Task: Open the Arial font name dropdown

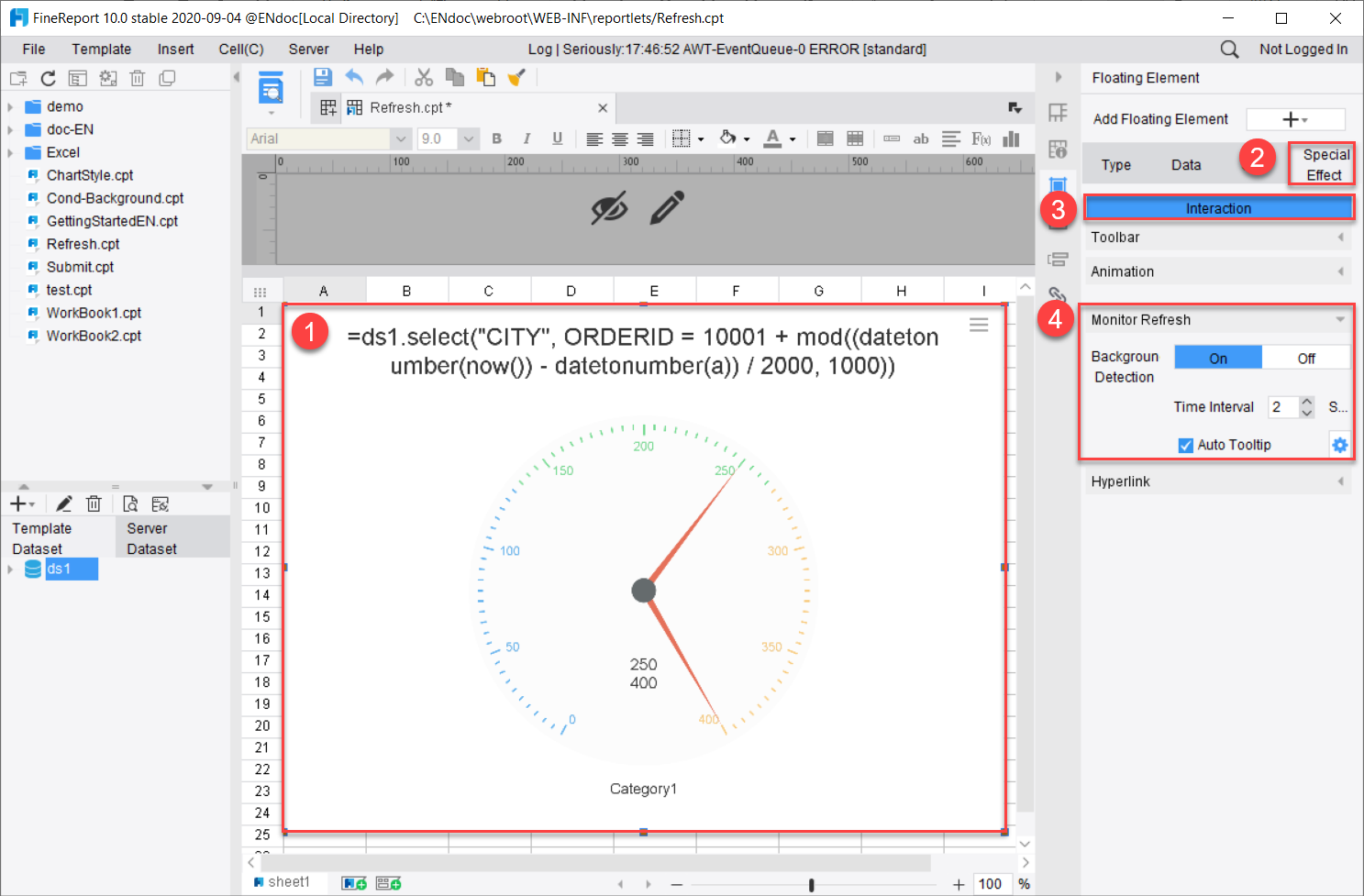Action: coord(401,138)
